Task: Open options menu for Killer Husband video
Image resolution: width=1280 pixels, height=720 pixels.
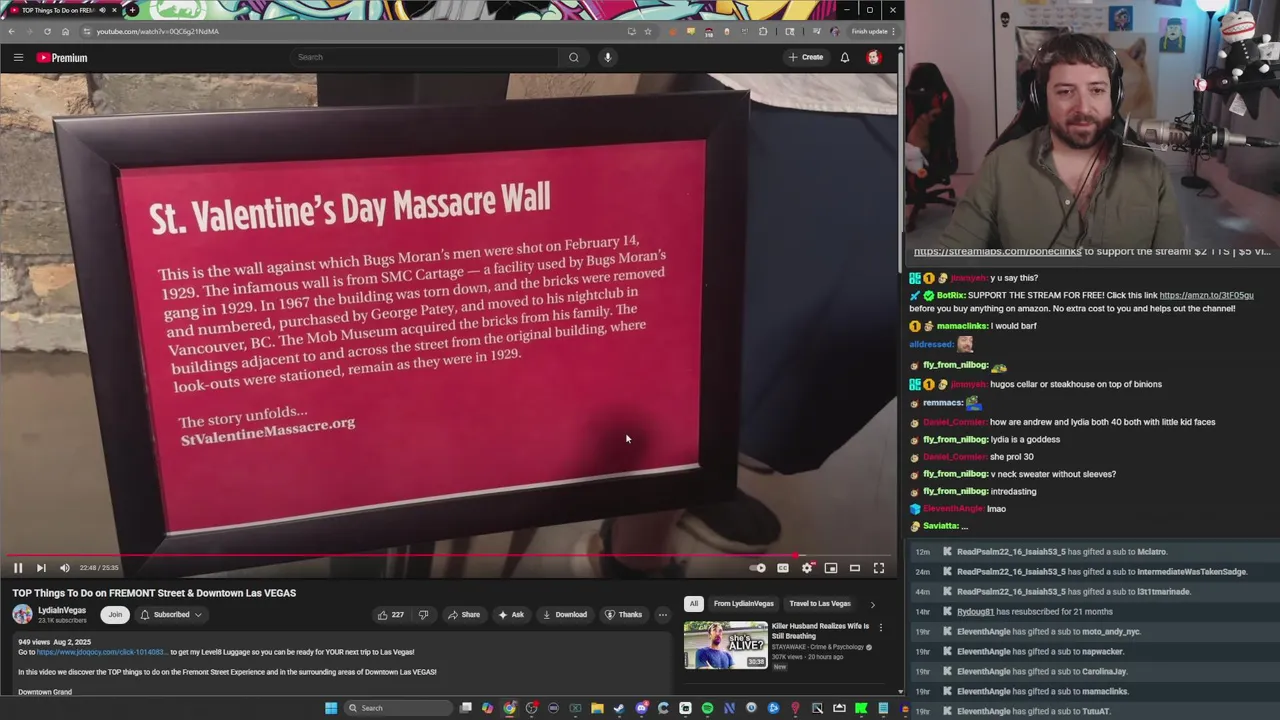Action: tap(880, 627)
